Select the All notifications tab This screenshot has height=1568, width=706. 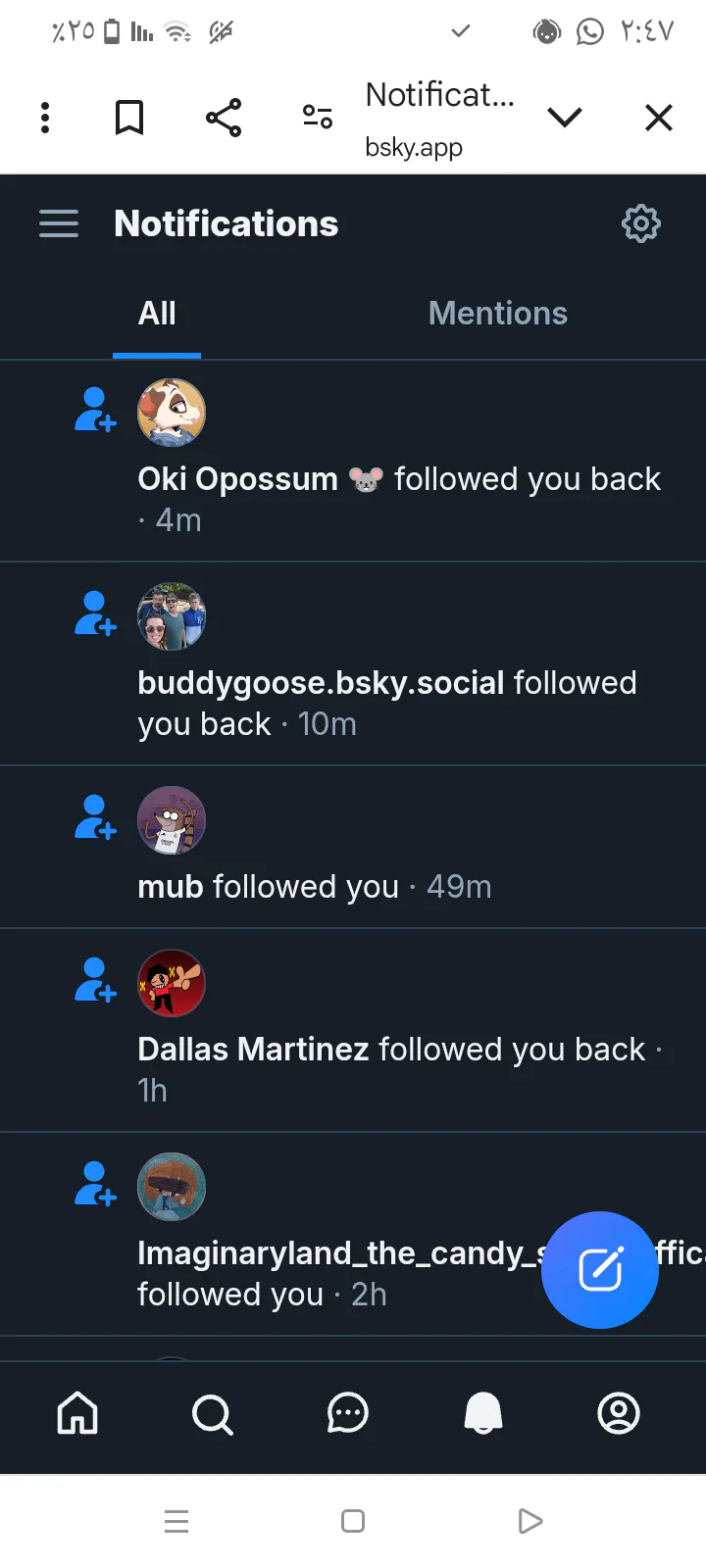[157, 314]
